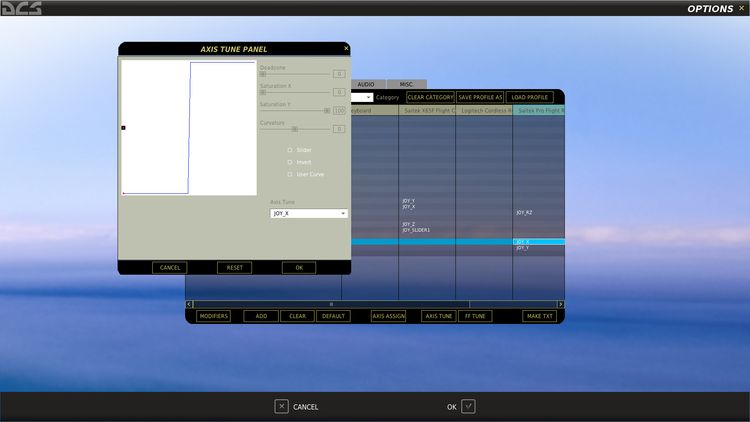Switch to the MISC. tab
750x422 pixels.
pyautogui.click(x=406, y=84)
